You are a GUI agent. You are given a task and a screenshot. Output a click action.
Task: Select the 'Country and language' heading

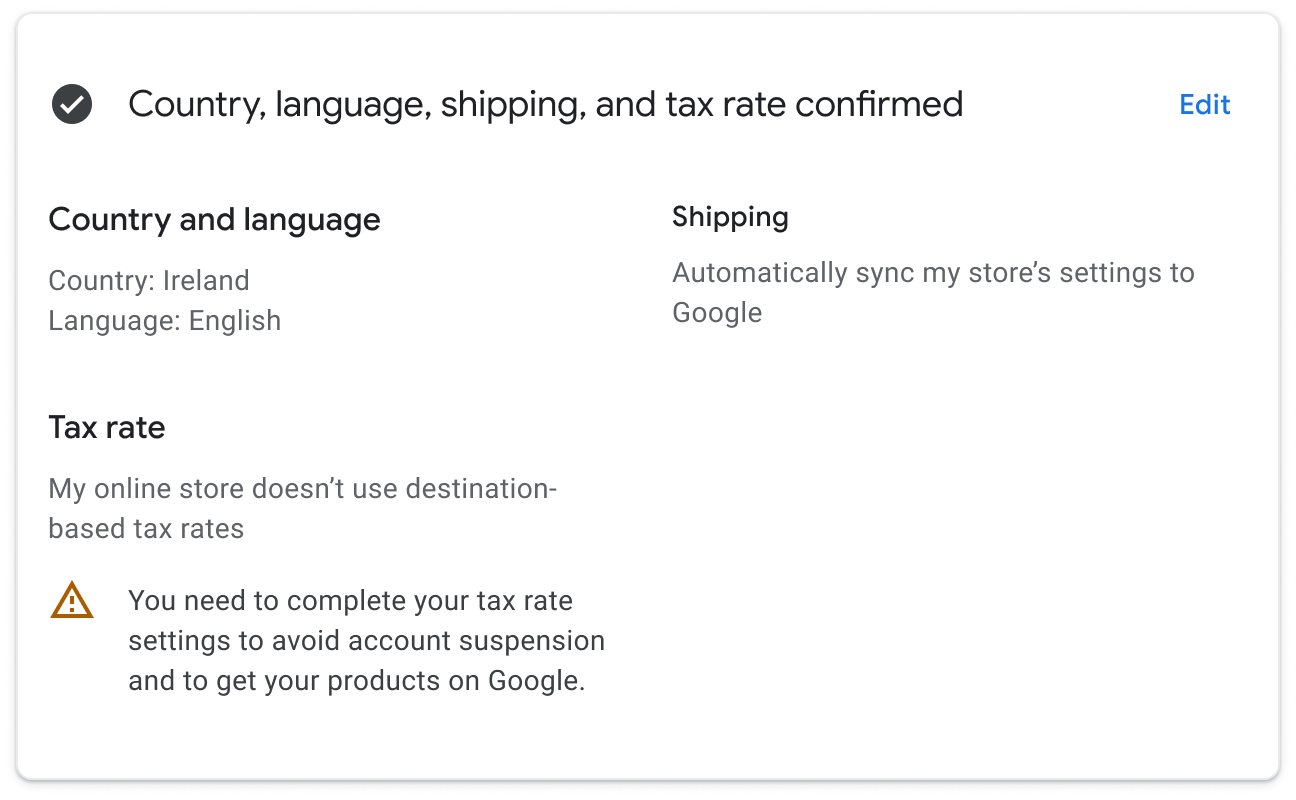(x=214, y=220)
